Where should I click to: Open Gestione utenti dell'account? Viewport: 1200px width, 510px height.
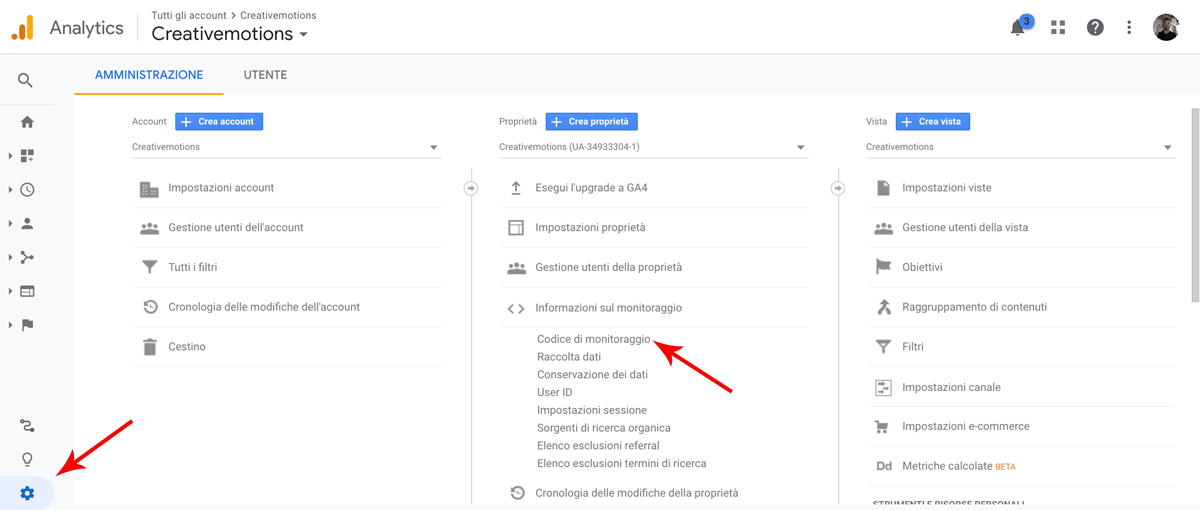click(236, 227)
